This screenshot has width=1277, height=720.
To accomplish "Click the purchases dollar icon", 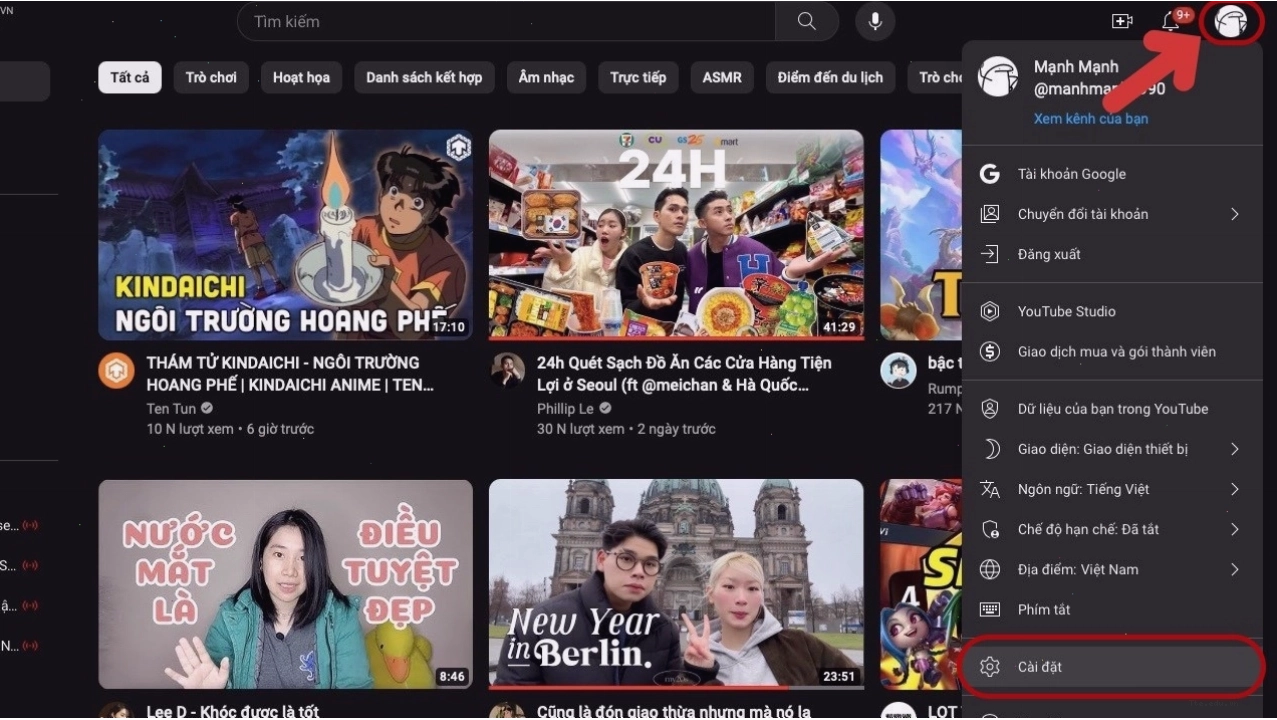I will pyautogui.click(x=990, y=351).
